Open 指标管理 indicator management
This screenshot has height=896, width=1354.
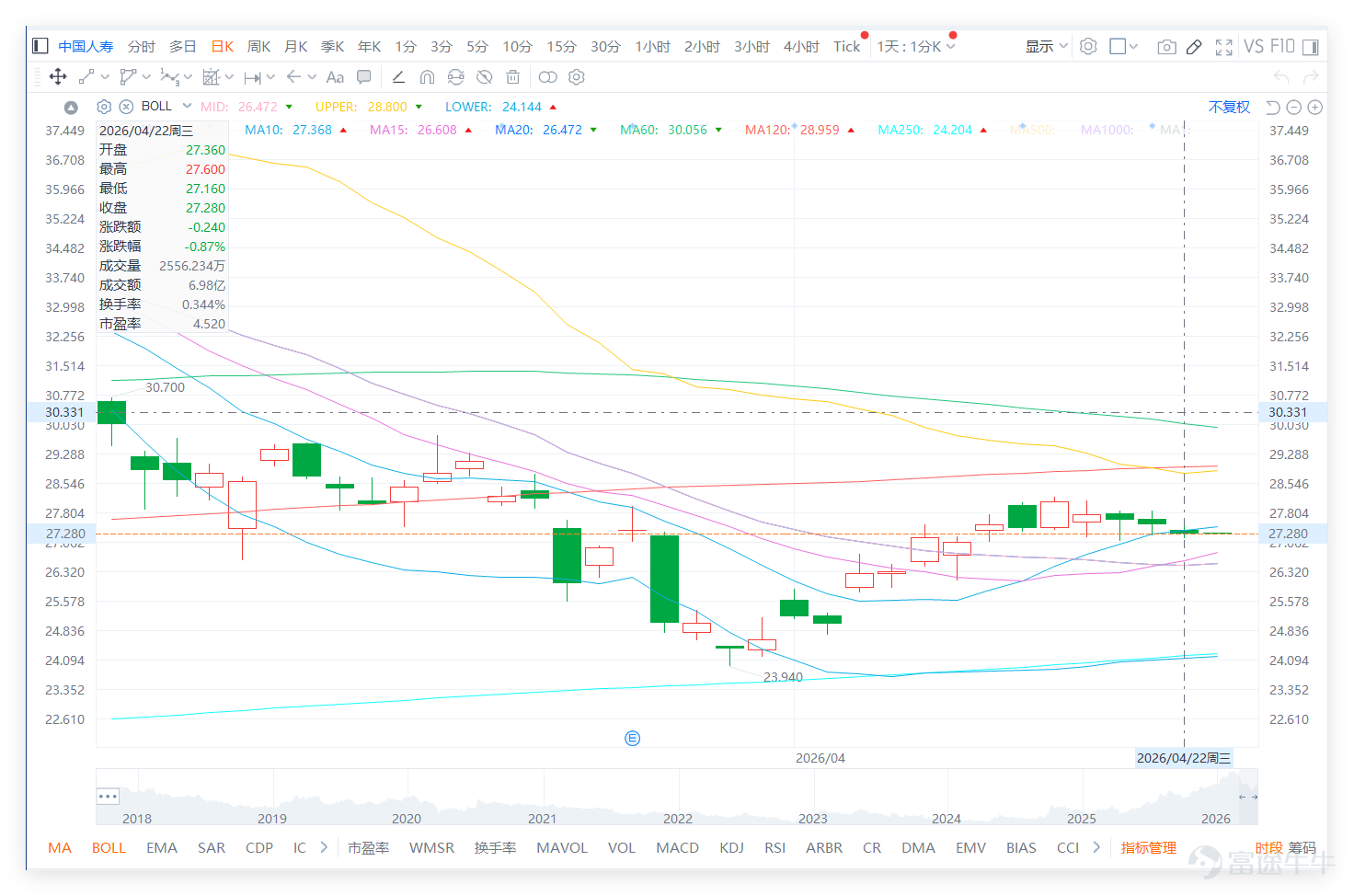tap(1149, 847)
